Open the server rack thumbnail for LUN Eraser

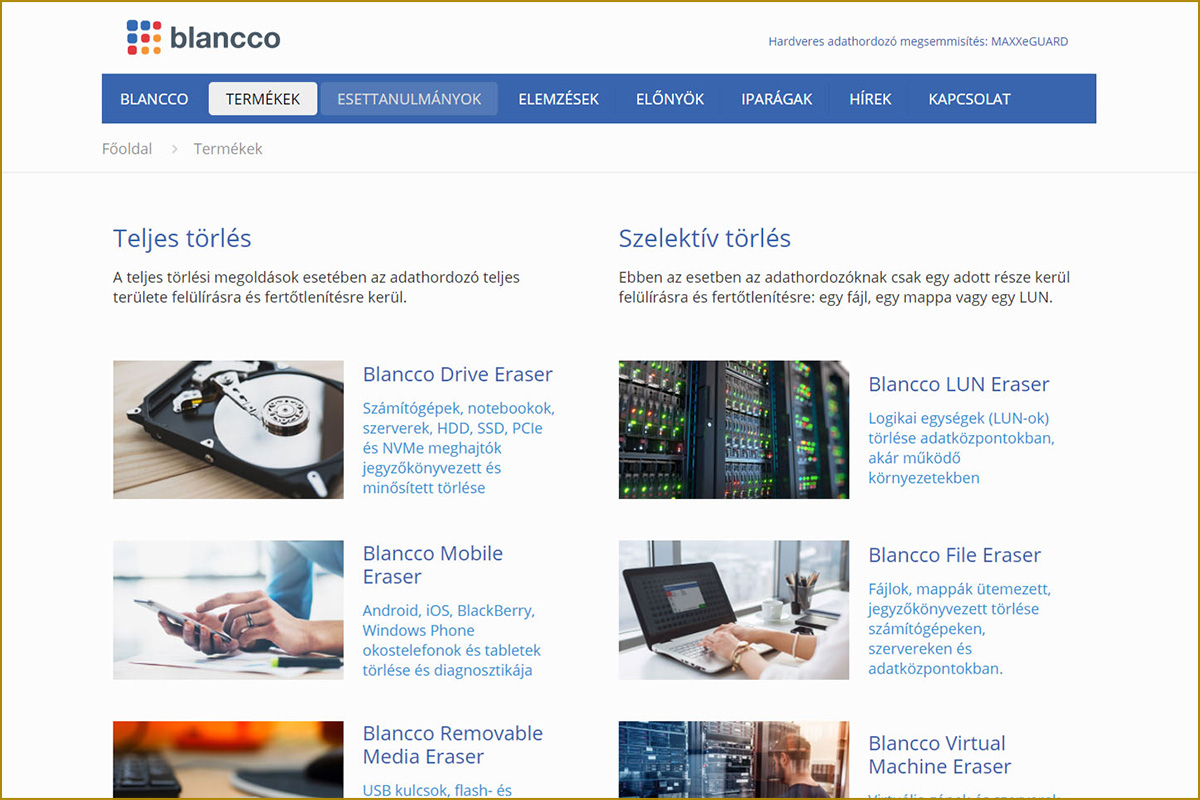pyautogui.click(x=734, y=429)
